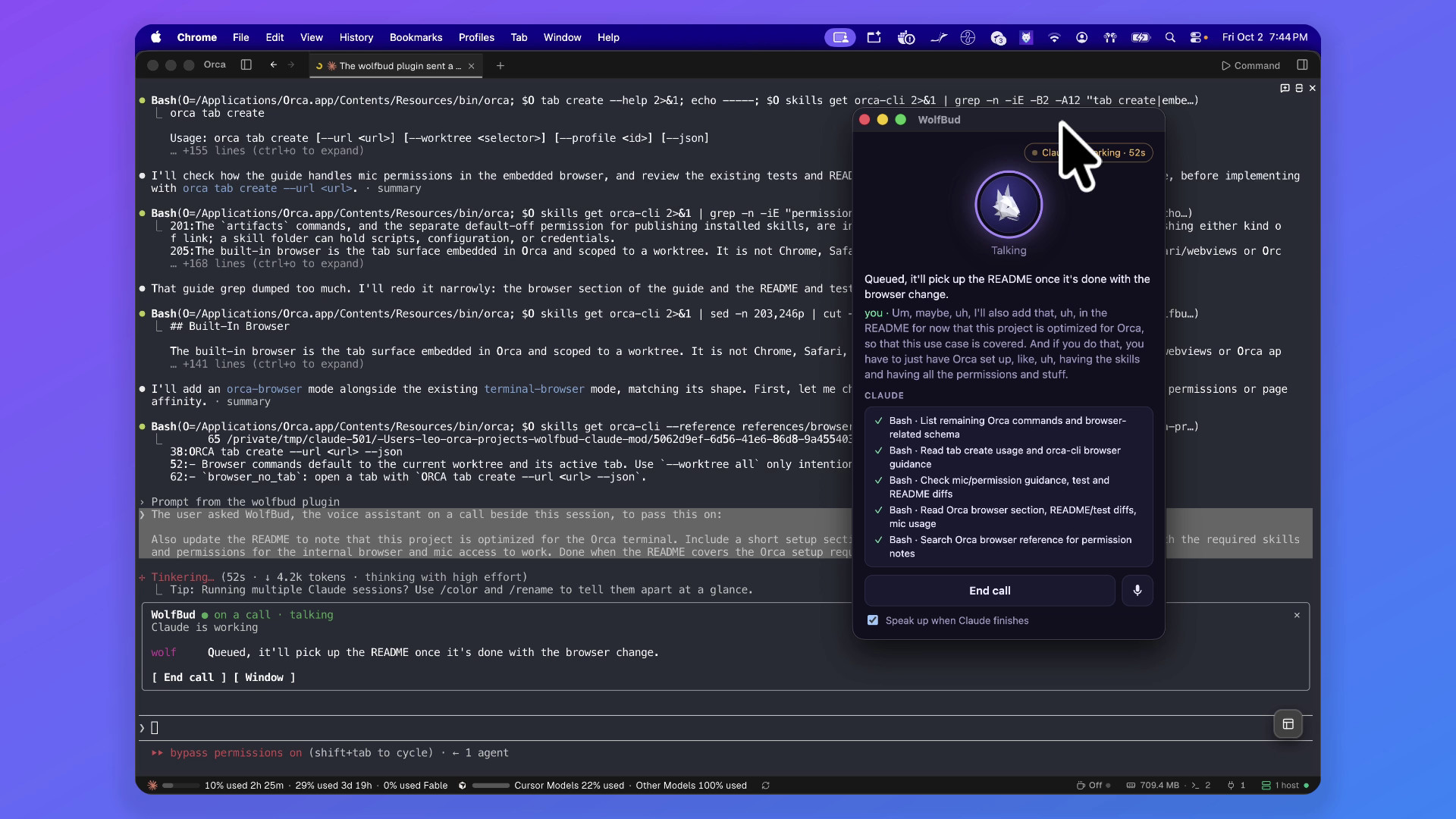Click 1 host status indicator
The height and width of the screenshot is (819, 1456).
pyautogui.click(x=1285, y=786)
